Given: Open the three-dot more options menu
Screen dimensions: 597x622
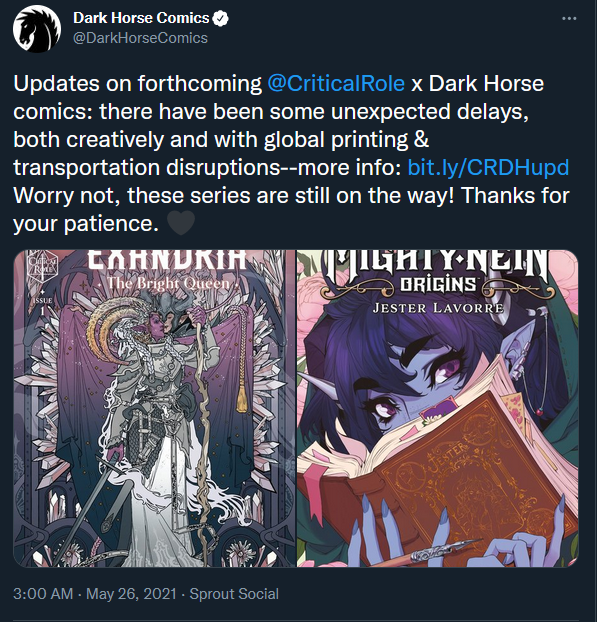Looking at the screenshot, I should point(569,19).
